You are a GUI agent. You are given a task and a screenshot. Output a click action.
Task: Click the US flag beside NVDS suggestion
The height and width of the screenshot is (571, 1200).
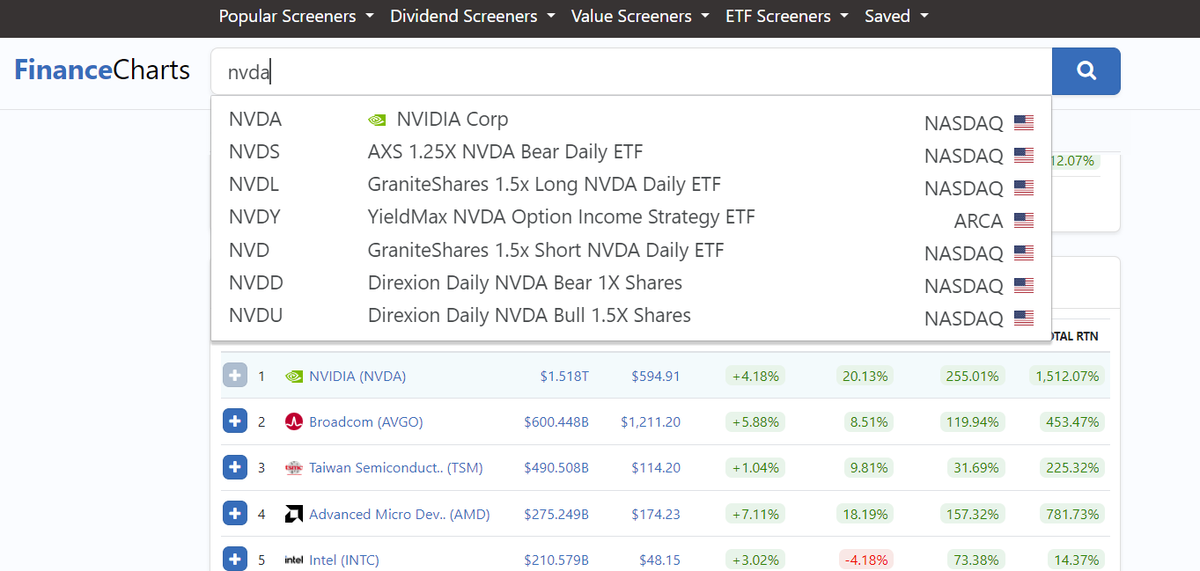click(x=1023, y=155)
